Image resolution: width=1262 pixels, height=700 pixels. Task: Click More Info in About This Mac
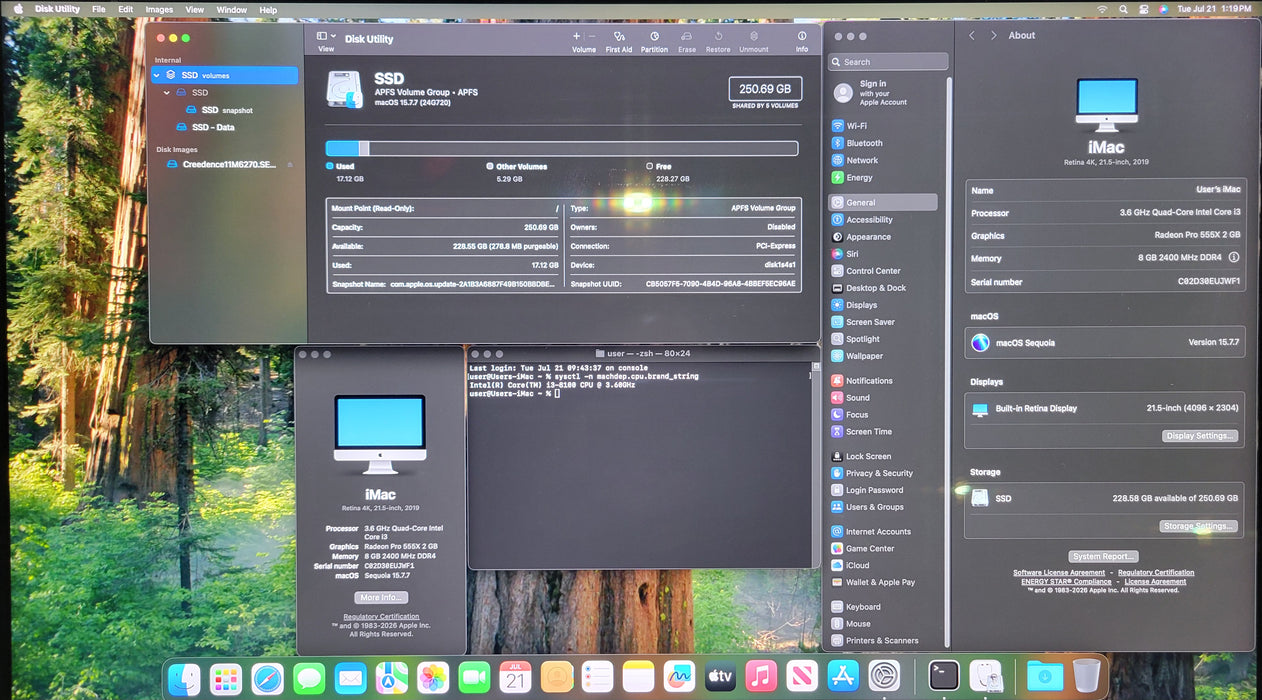coord(381,597)
